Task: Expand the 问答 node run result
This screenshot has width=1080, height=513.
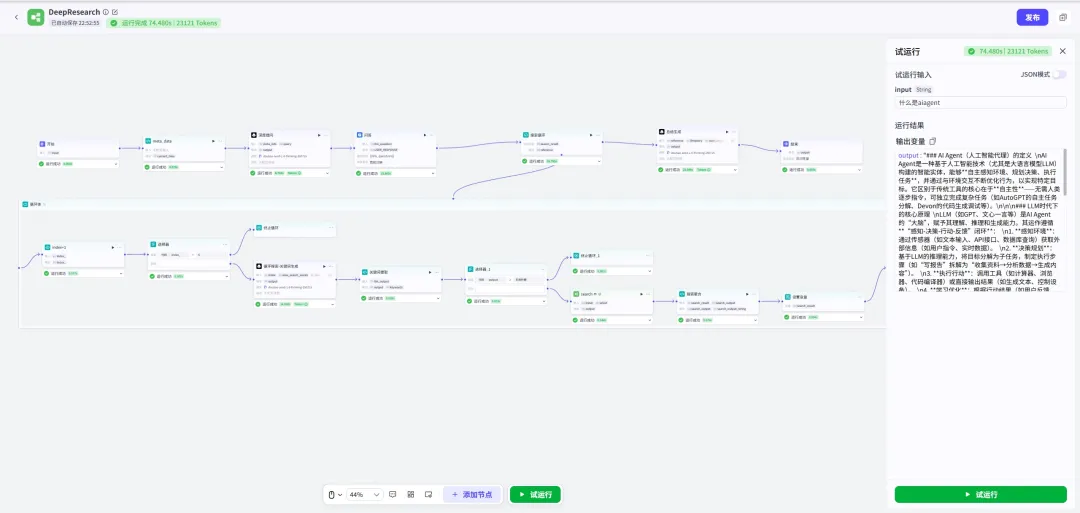Action: click(x=433, y=173)
